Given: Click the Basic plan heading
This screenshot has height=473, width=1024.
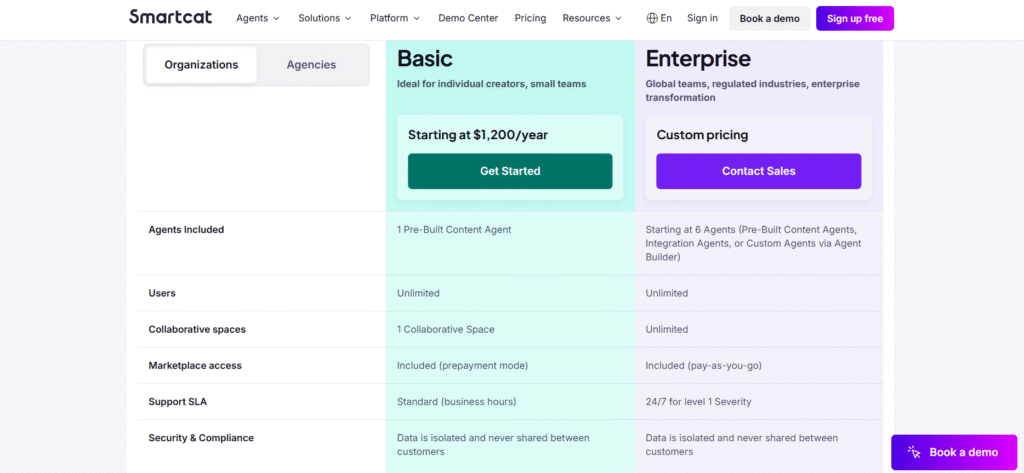Looking at the screenshot, I should [x=424, y=58].
